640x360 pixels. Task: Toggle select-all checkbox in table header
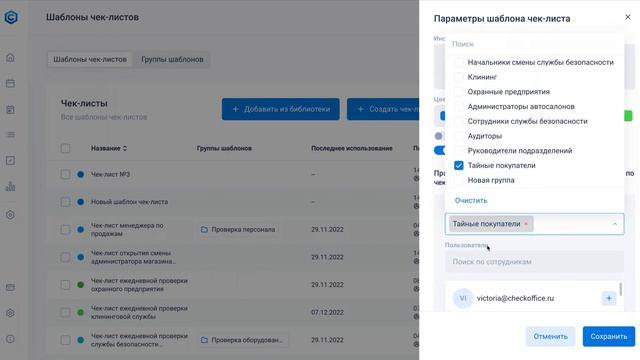pyautogui.click(x=65, y=148)
